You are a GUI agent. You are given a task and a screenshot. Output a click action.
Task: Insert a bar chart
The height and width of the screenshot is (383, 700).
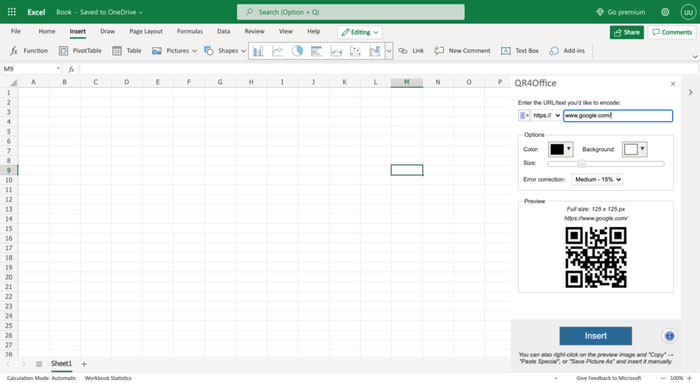[317, 51]
